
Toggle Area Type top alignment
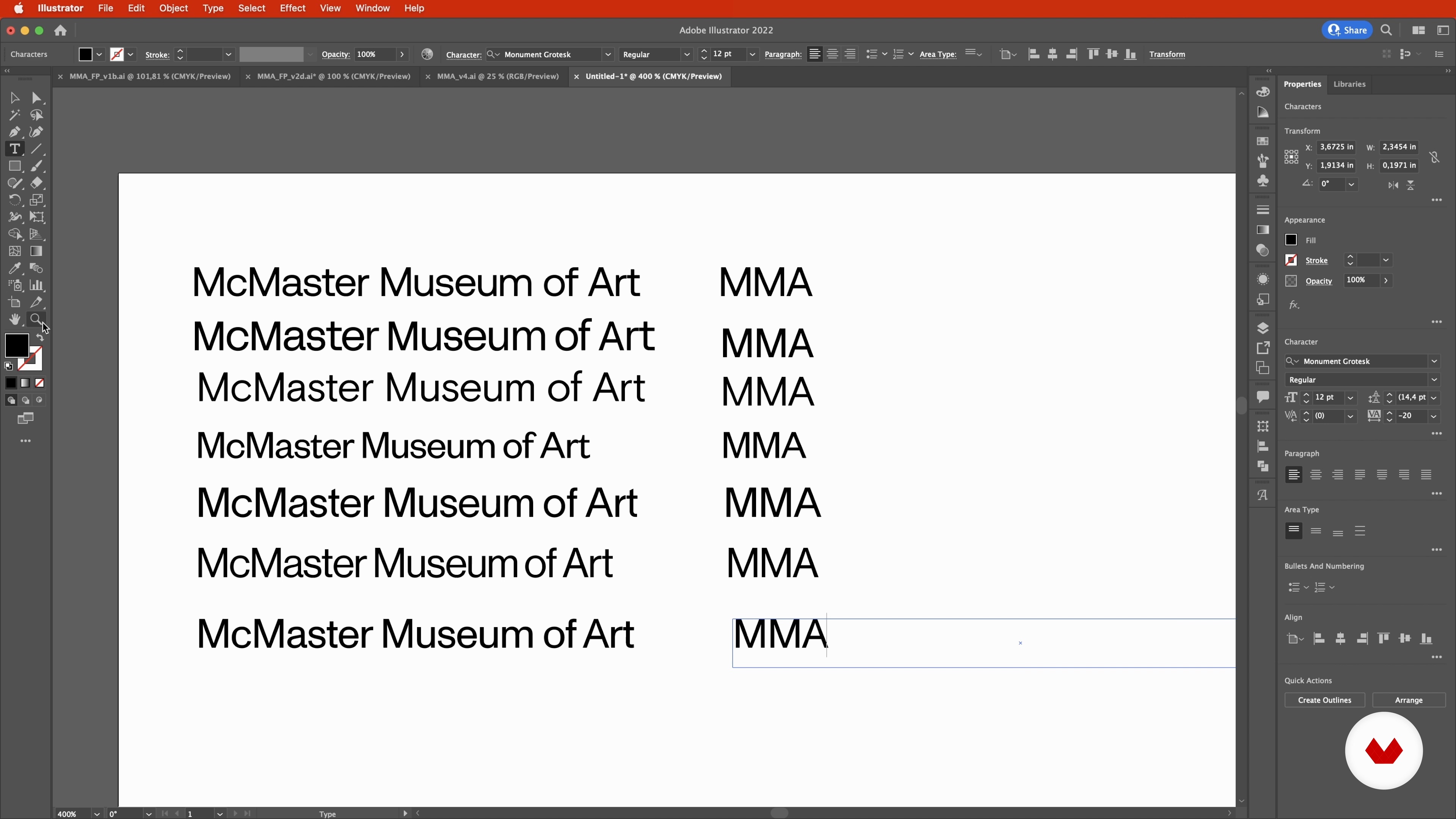[x=1294, y=531]
